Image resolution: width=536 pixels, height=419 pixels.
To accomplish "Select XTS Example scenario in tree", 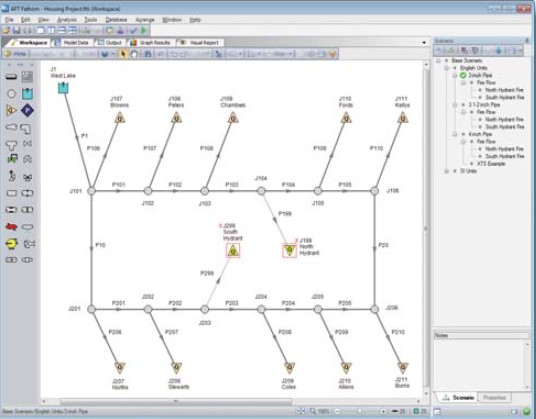I will pyautogui.click(x=491, y=164).
